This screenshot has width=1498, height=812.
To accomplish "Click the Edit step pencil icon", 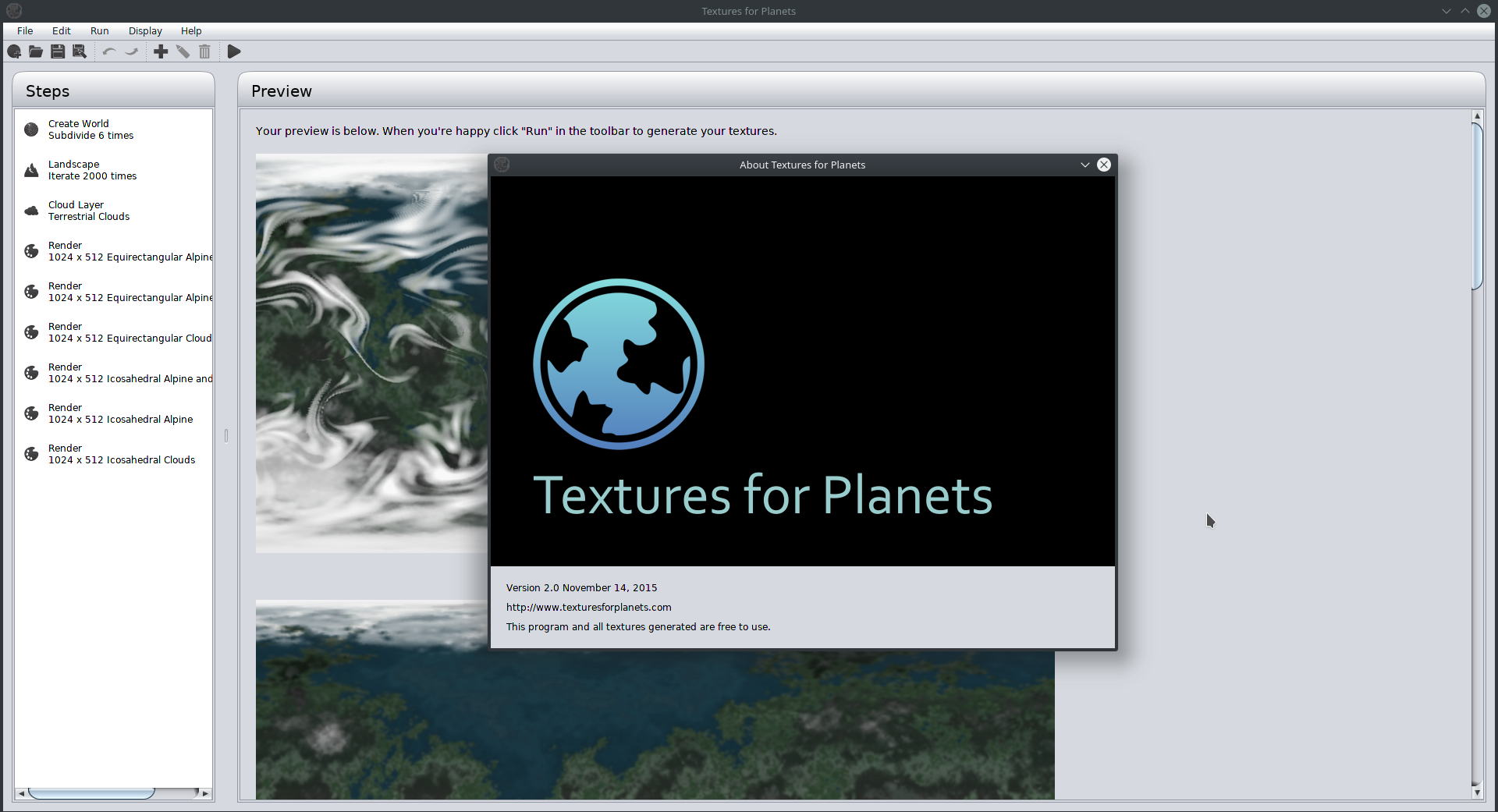I will coord(183,51).
